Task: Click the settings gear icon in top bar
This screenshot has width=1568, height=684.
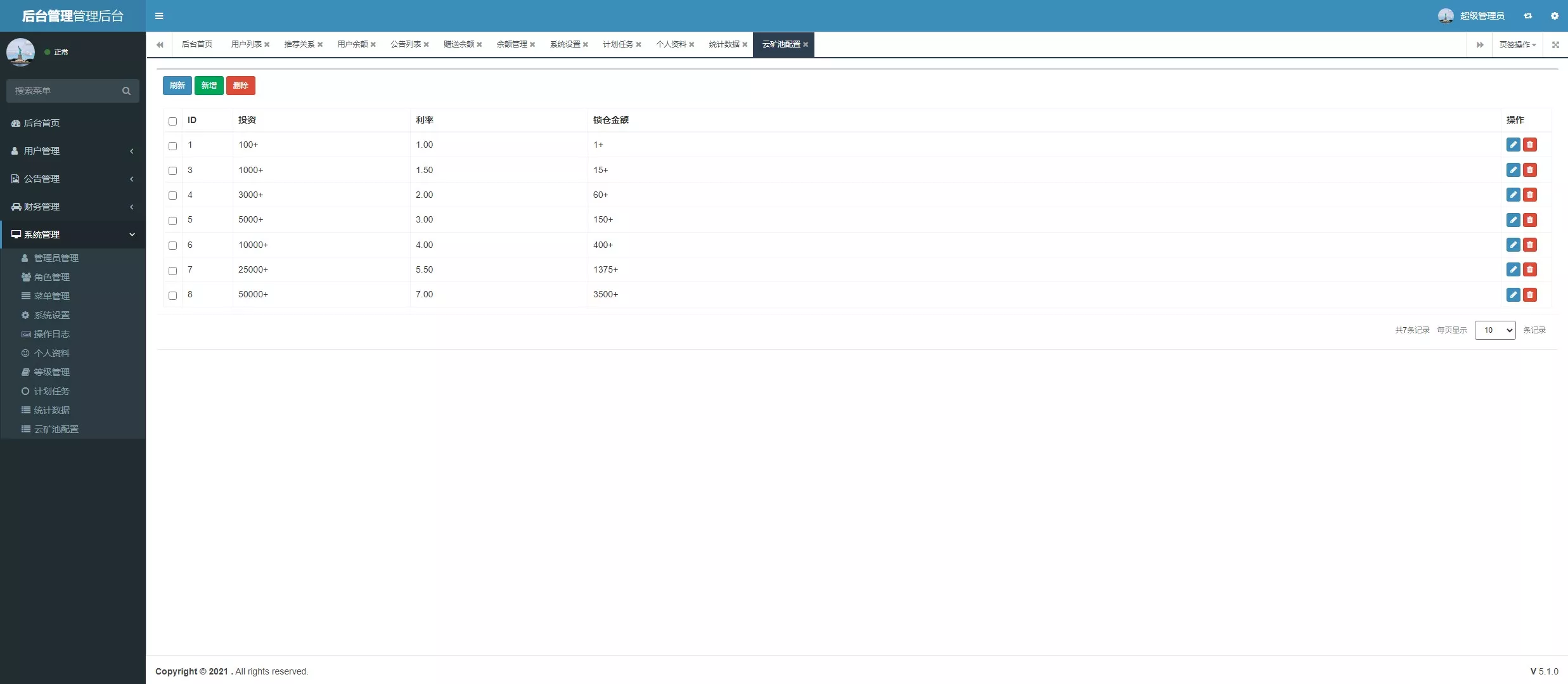Action: (x=1554, y=16)
